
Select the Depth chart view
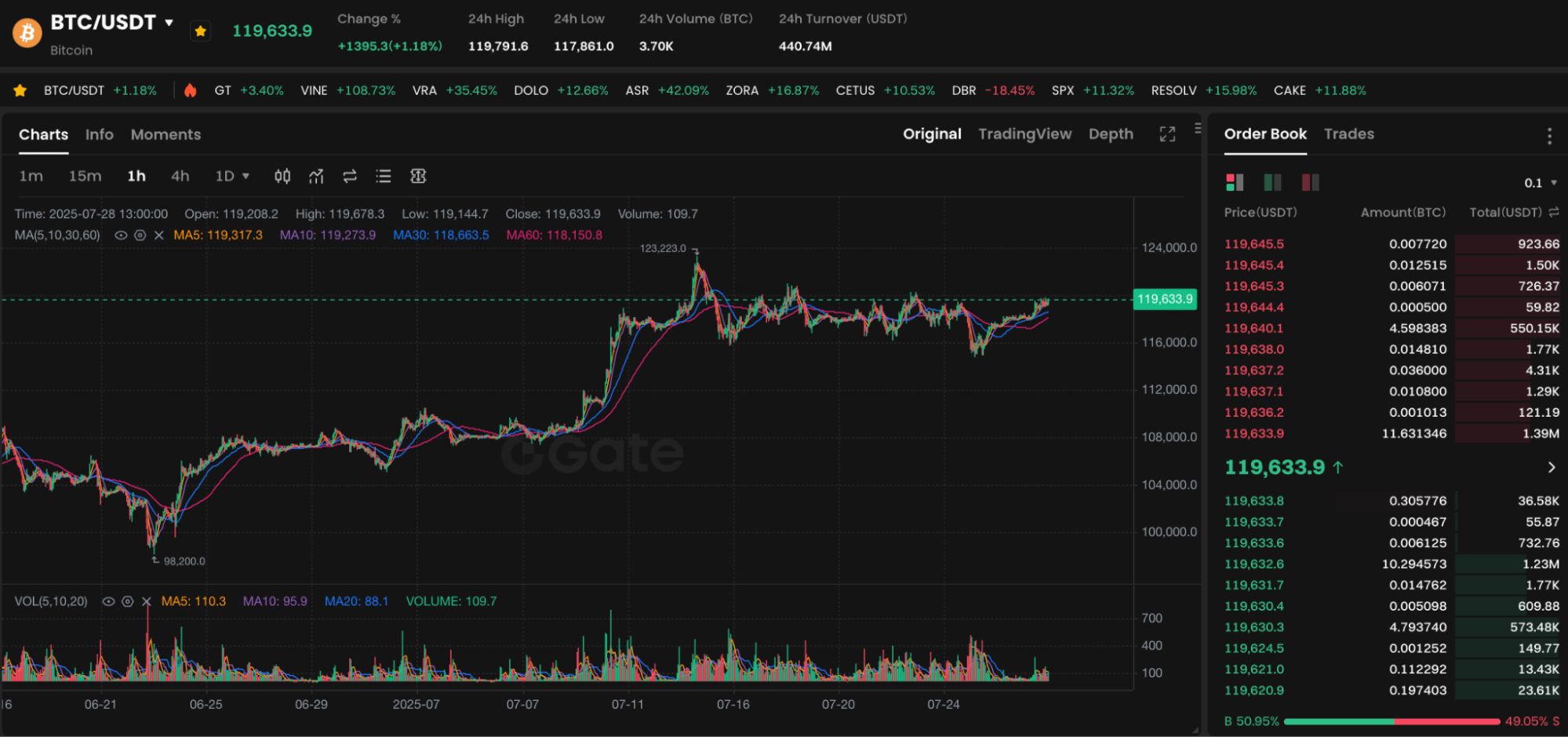point(1111,134)
